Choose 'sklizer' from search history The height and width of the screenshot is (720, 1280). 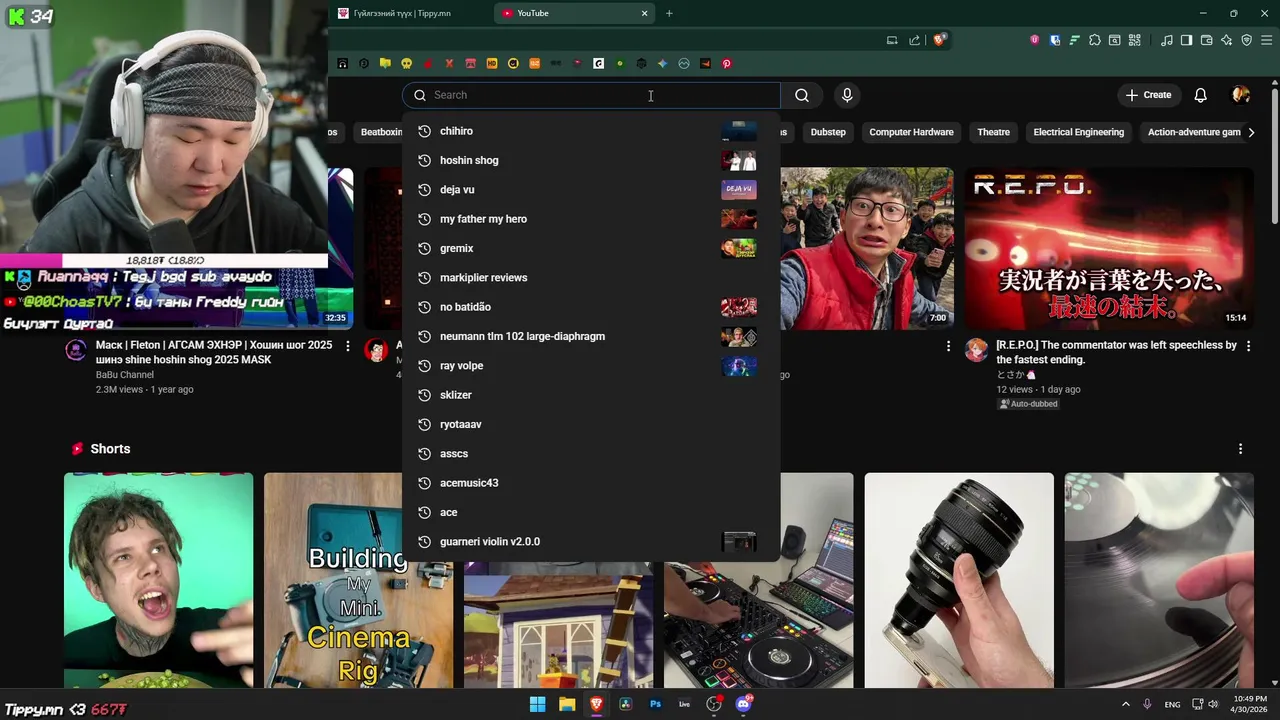590,395
